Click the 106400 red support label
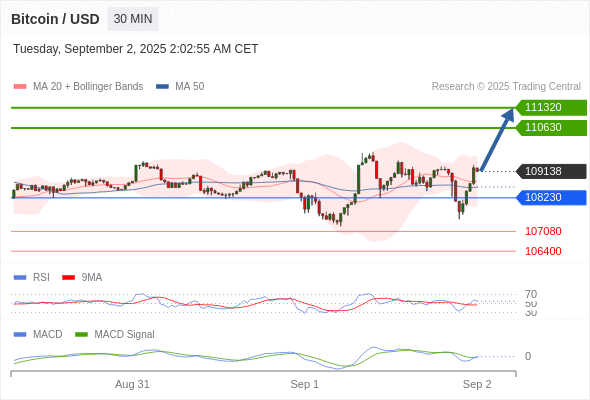This screenshot has width=590, height=400. [543, 251]
